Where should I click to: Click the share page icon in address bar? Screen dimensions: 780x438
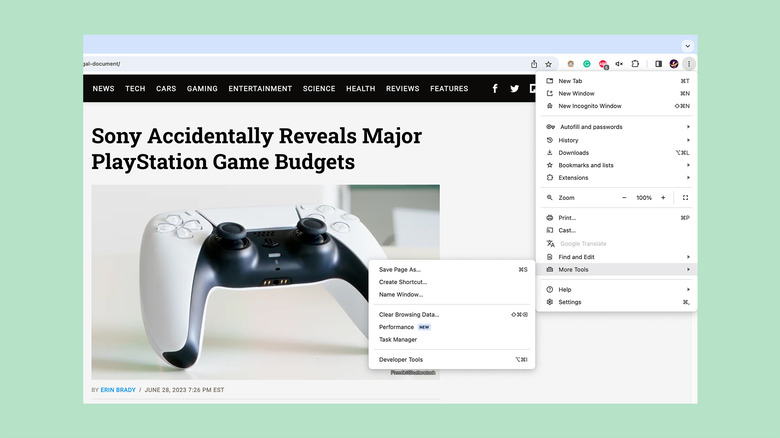point(534,64)
